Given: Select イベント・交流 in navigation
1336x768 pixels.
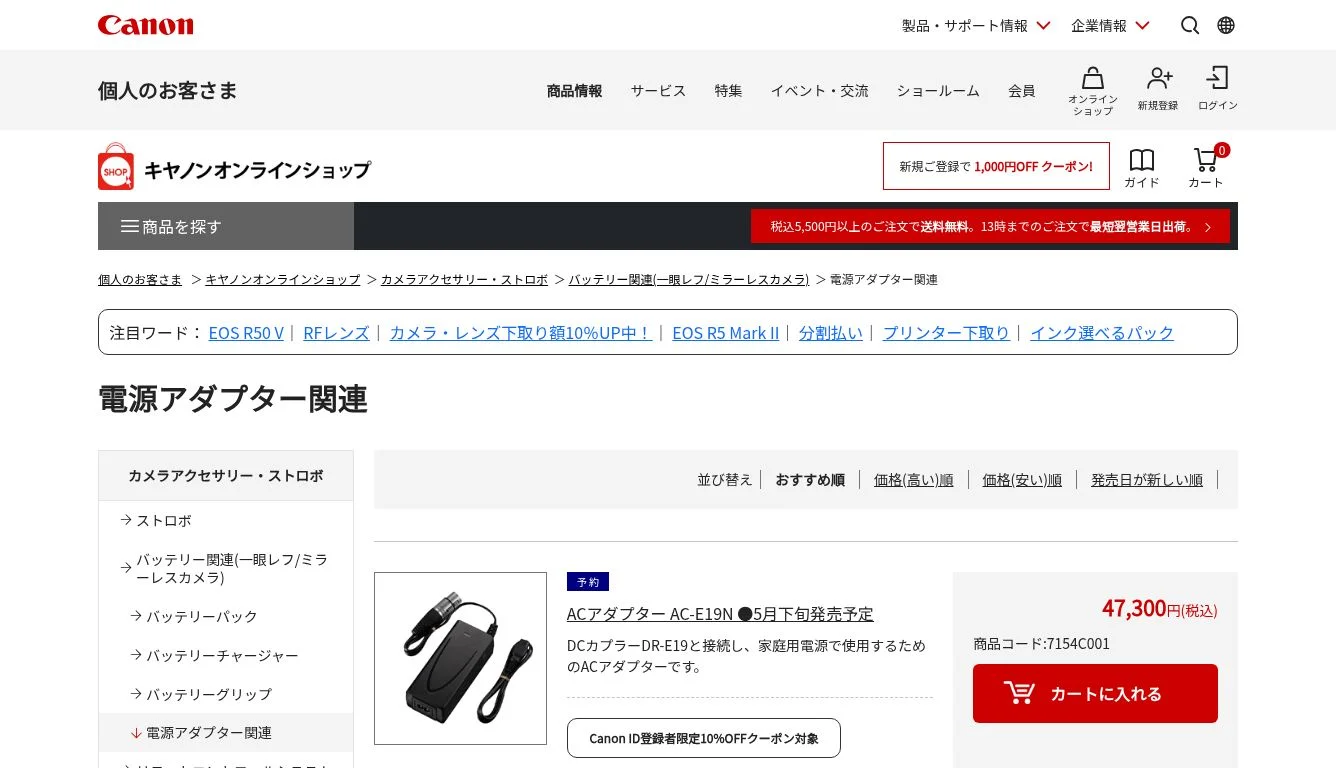Looking at the screenshot, I should coord(819,90).
